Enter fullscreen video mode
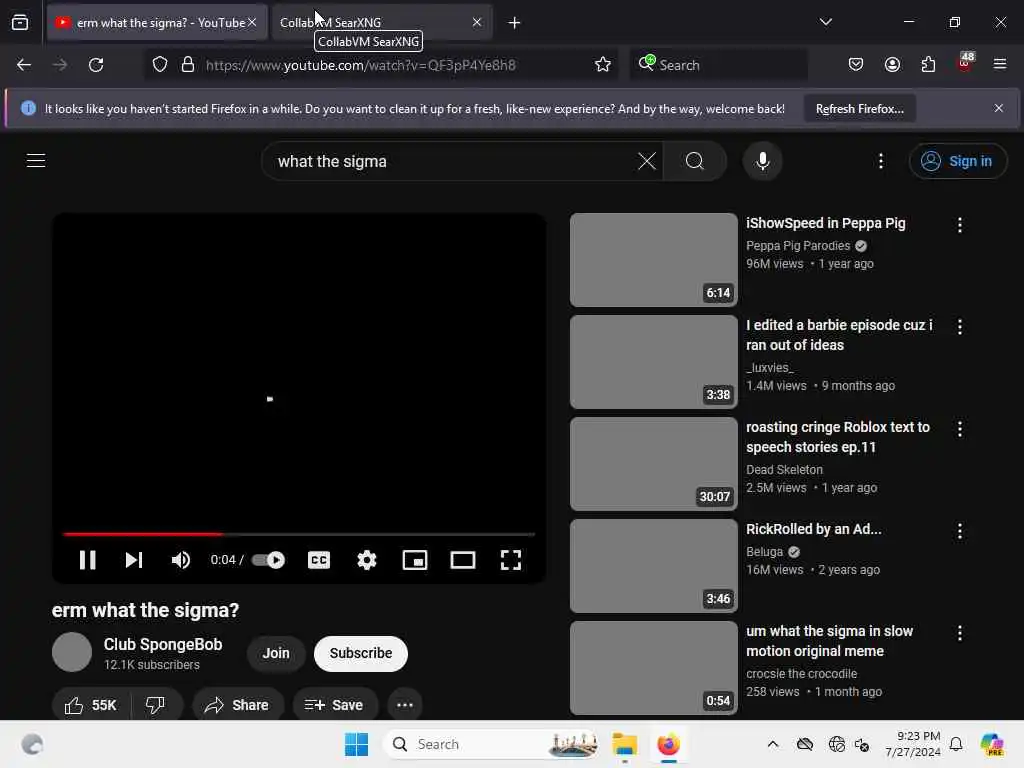 [511, 560]
